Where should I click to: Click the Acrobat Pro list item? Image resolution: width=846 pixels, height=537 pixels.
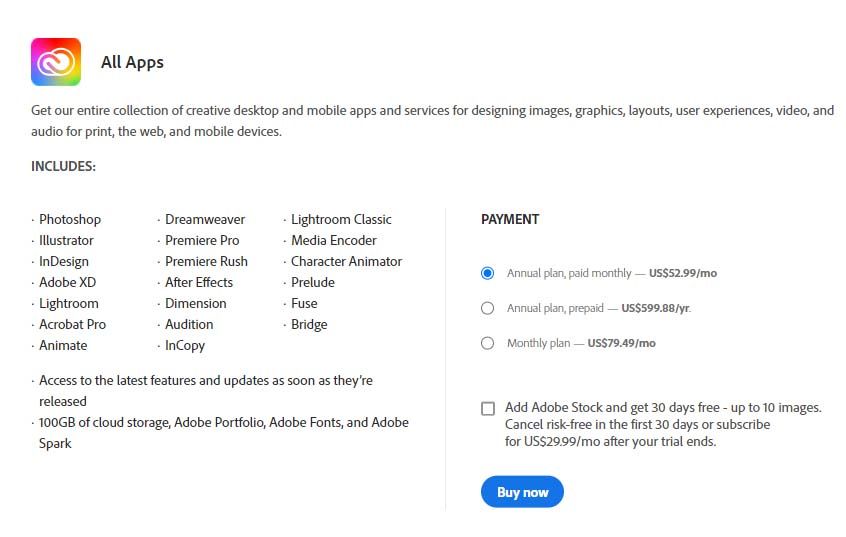[72, 324]
